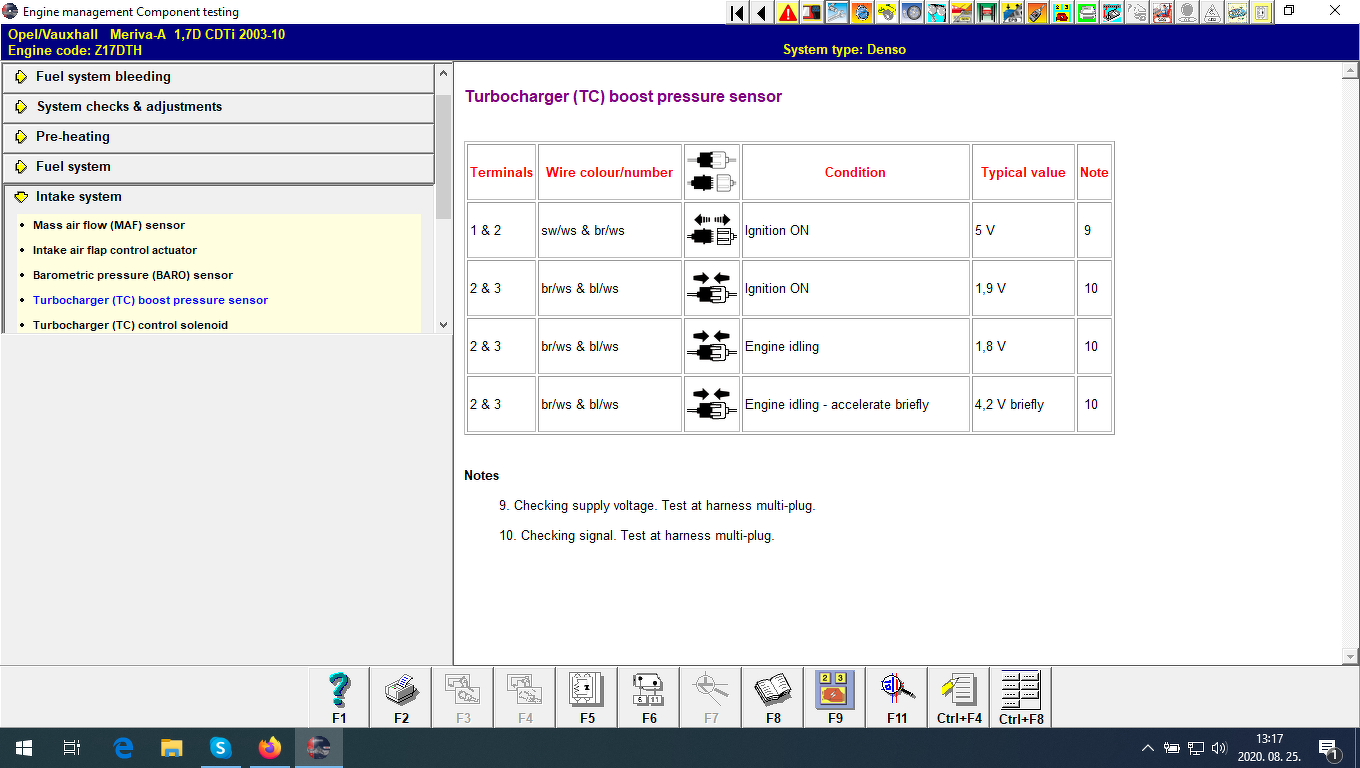Viewport: 1360px width, 768px height.
Task: Click the "sw/ws & br/ws" wire colour cell
Action: pos(610,230)
